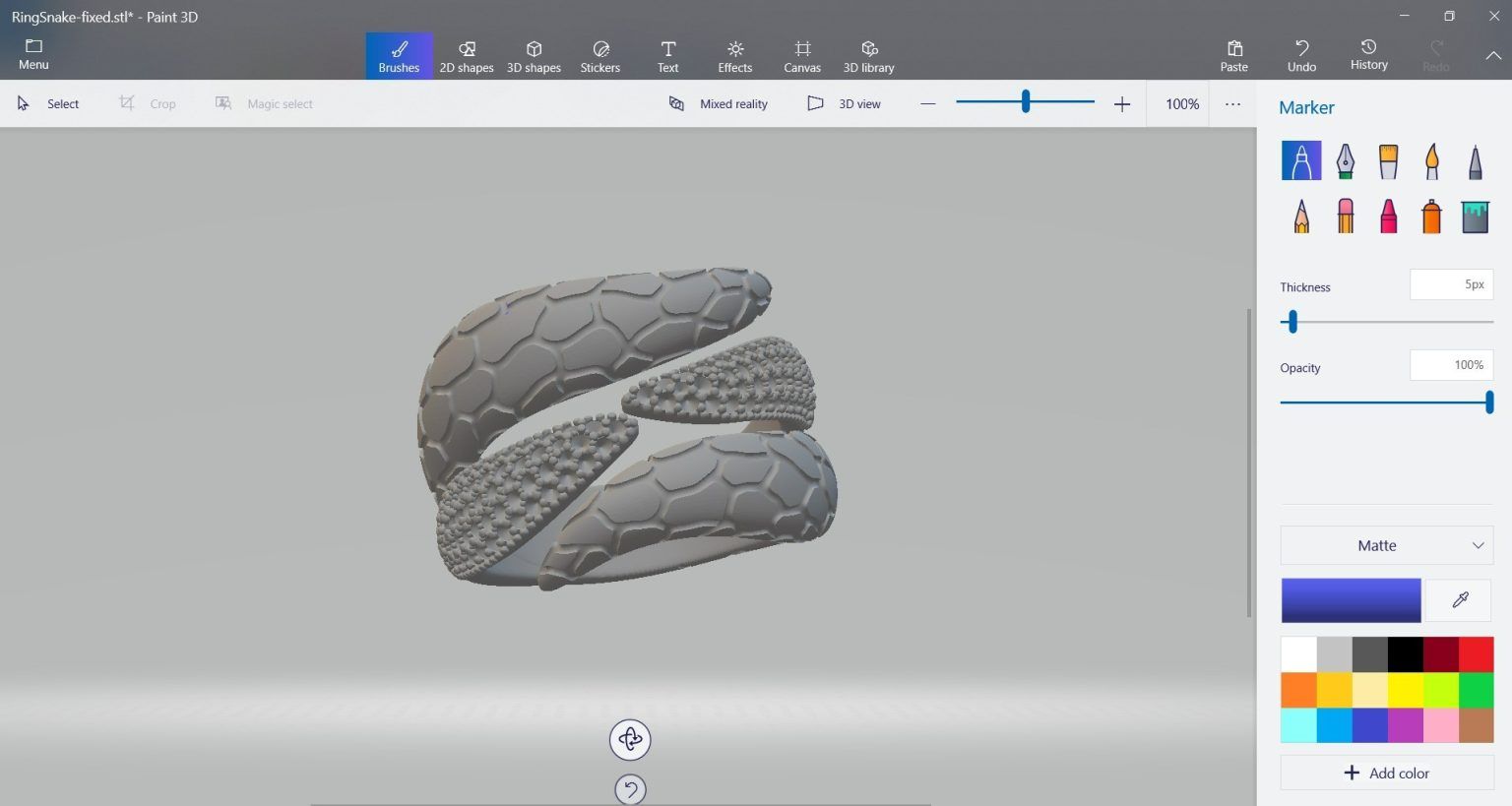This screenshot has height=806, width=1512.
Task: Open the History panel
Action: [x=1368, y=55]
